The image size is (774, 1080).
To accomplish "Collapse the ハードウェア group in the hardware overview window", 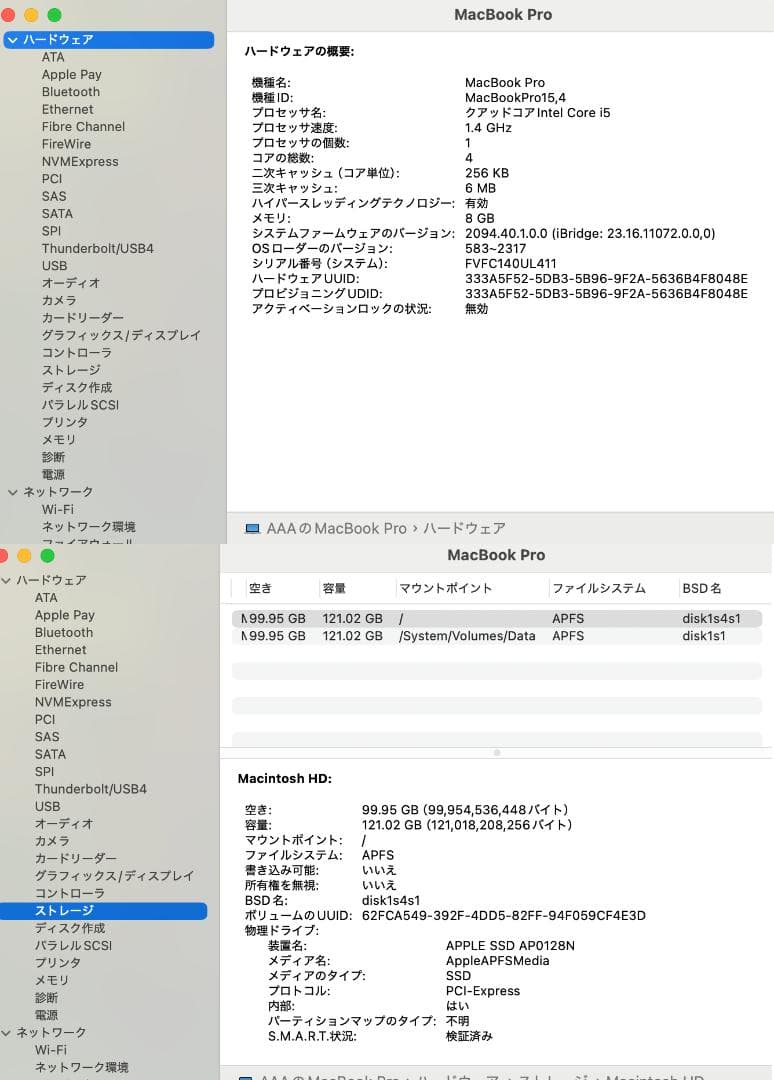I will coord(12,40).
